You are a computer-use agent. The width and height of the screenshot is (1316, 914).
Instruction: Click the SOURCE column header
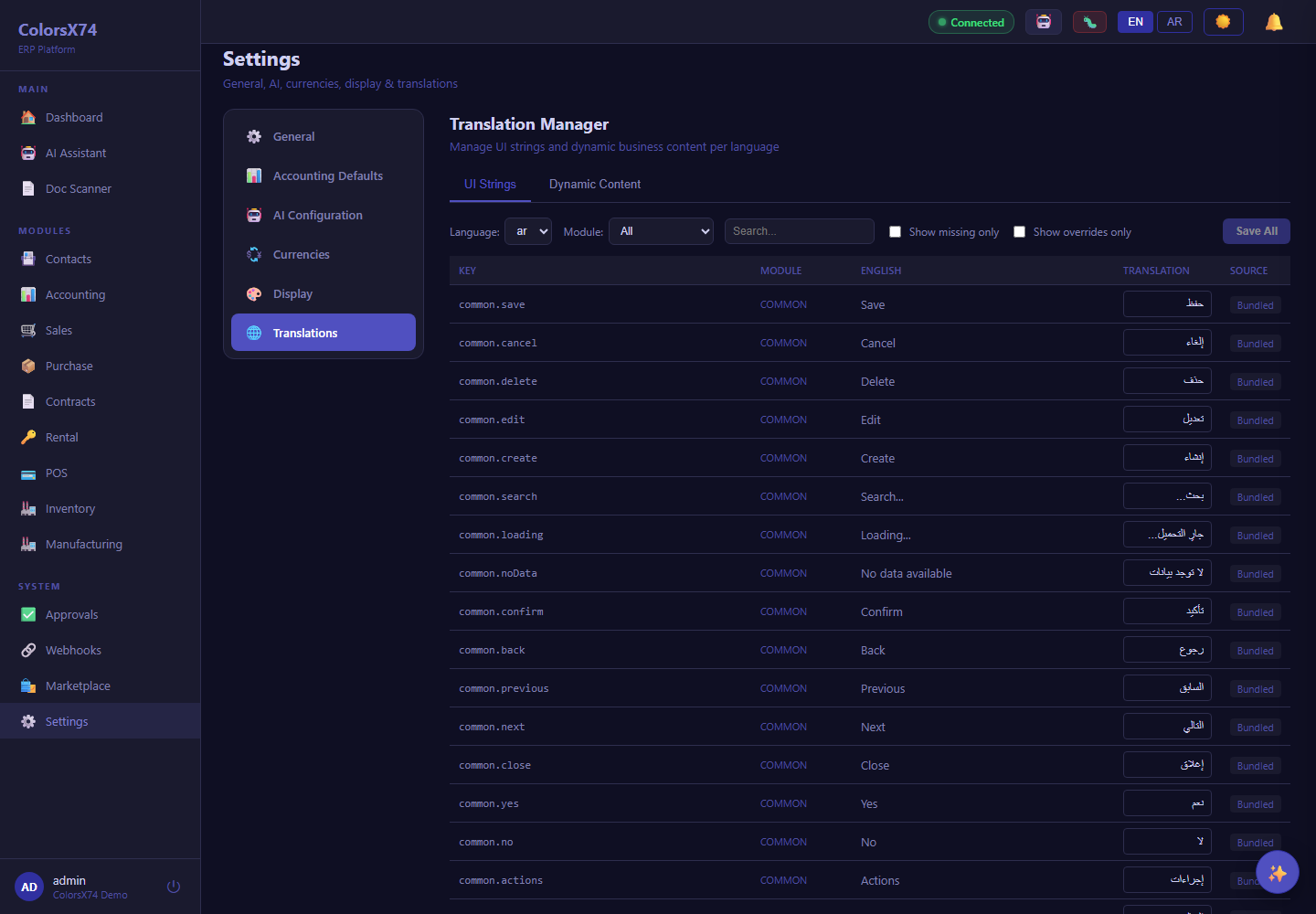click(1248, 271)
